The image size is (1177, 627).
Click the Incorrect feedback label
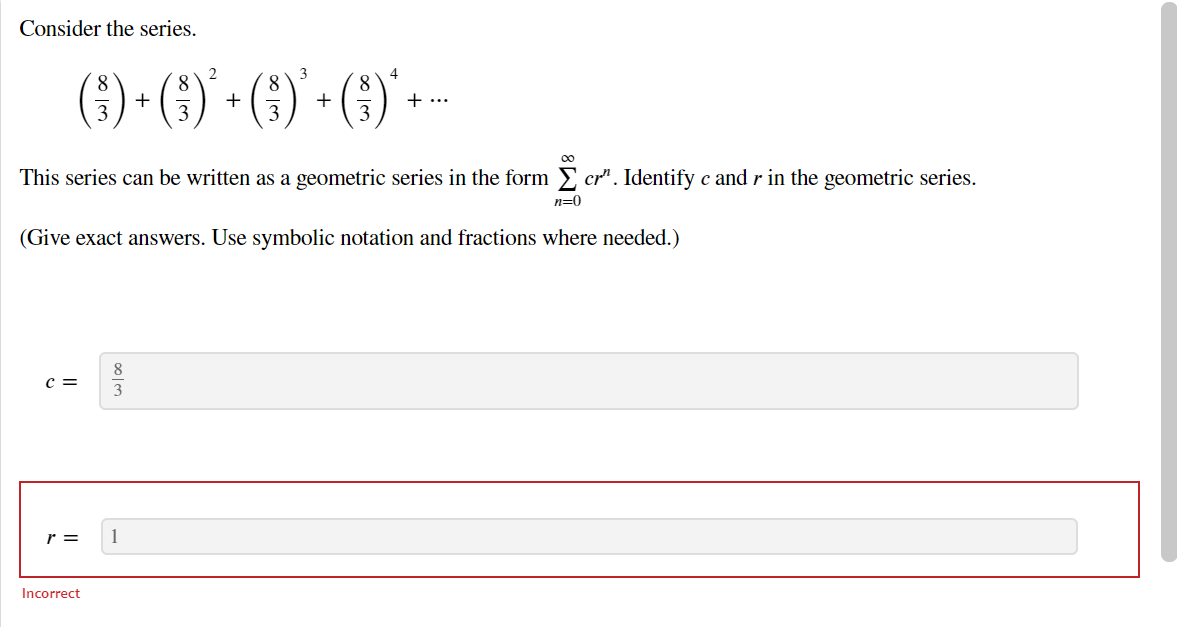coord(50,593)
